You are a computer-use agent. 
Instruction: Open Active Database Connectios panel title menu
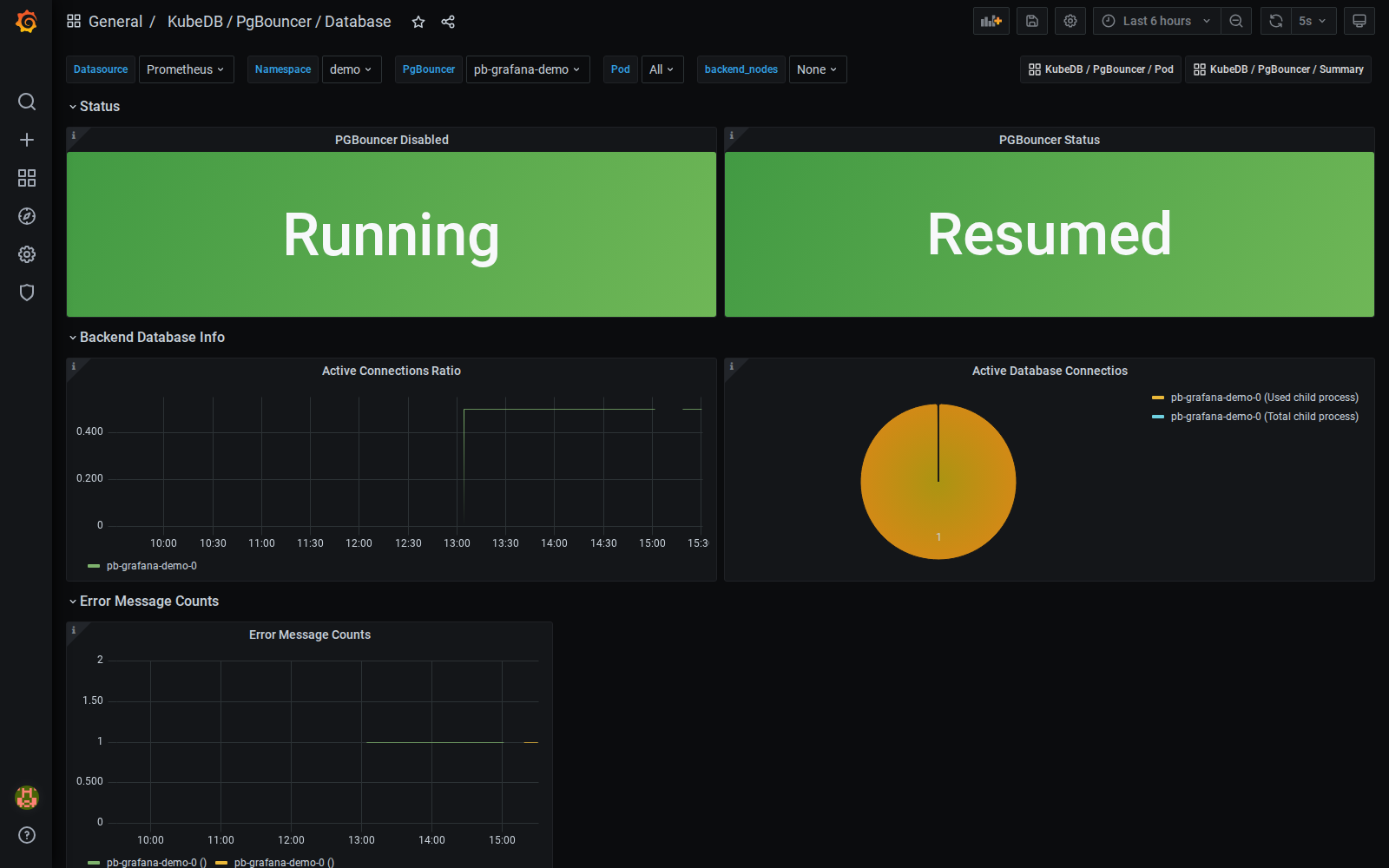(1050, 371)
